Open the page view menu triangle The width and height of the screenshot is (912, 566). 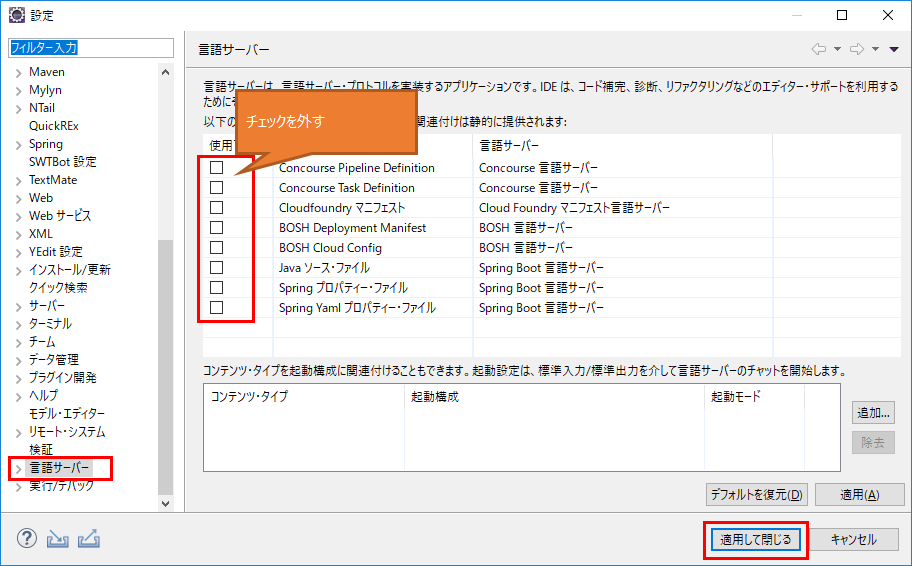[x=894, y=49]
